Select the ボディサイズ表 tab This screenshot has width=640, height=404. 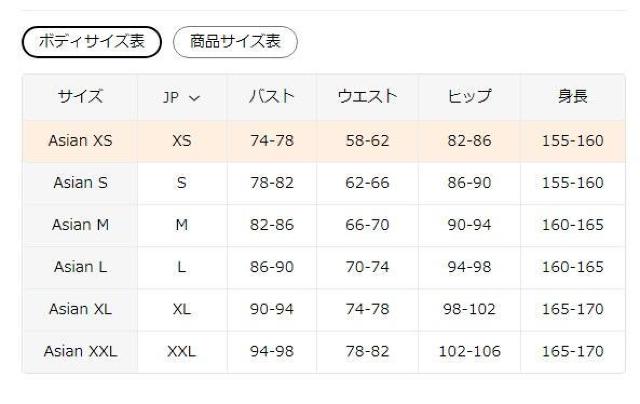click(x=91, y=41)
